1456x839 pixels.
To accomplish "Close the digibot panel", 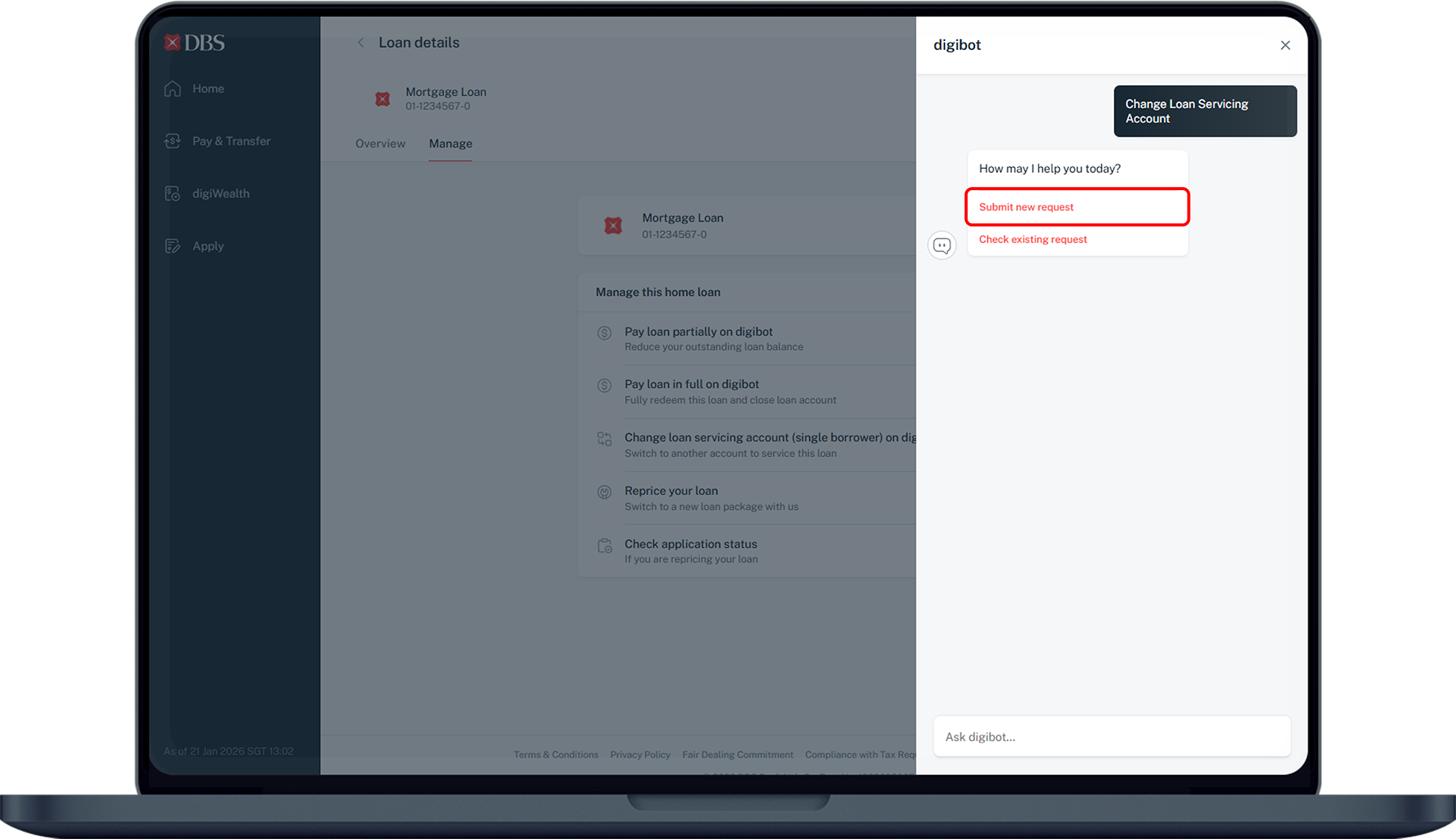I will coord(1285,45).
